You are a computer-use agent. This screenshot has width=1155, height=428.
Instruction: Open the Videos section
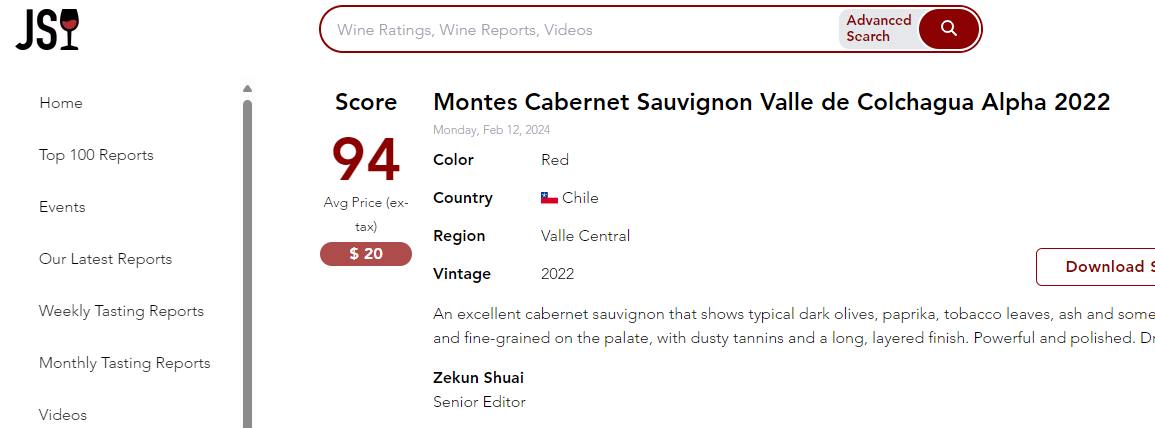[x=63, y=415]
